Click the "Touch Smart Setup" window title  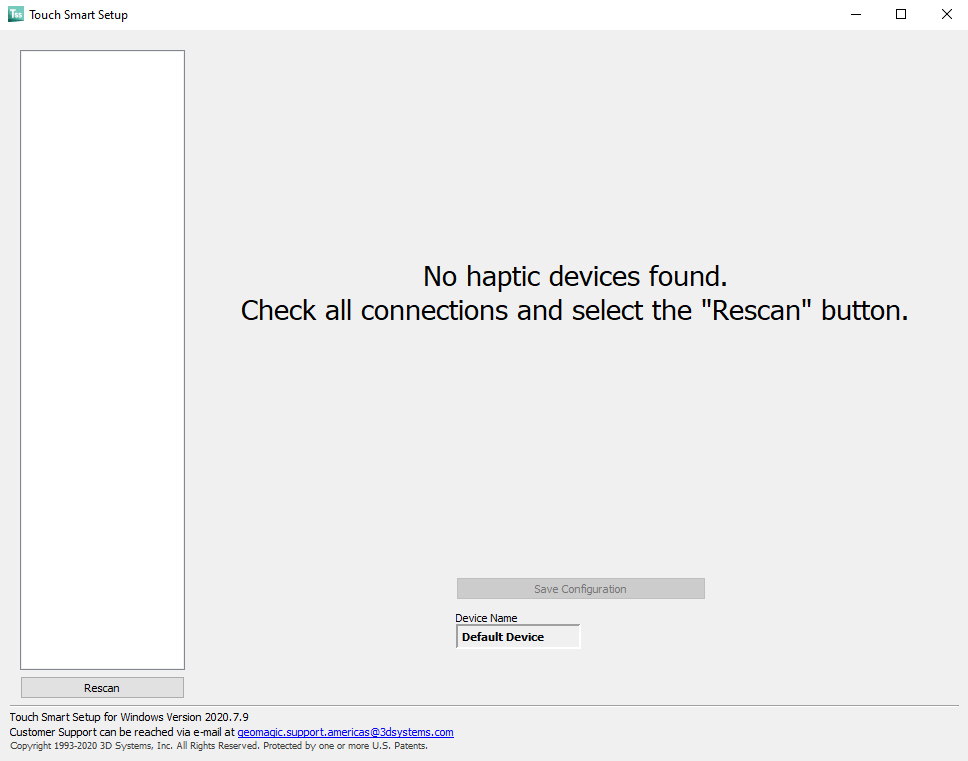tap(78, 15)
